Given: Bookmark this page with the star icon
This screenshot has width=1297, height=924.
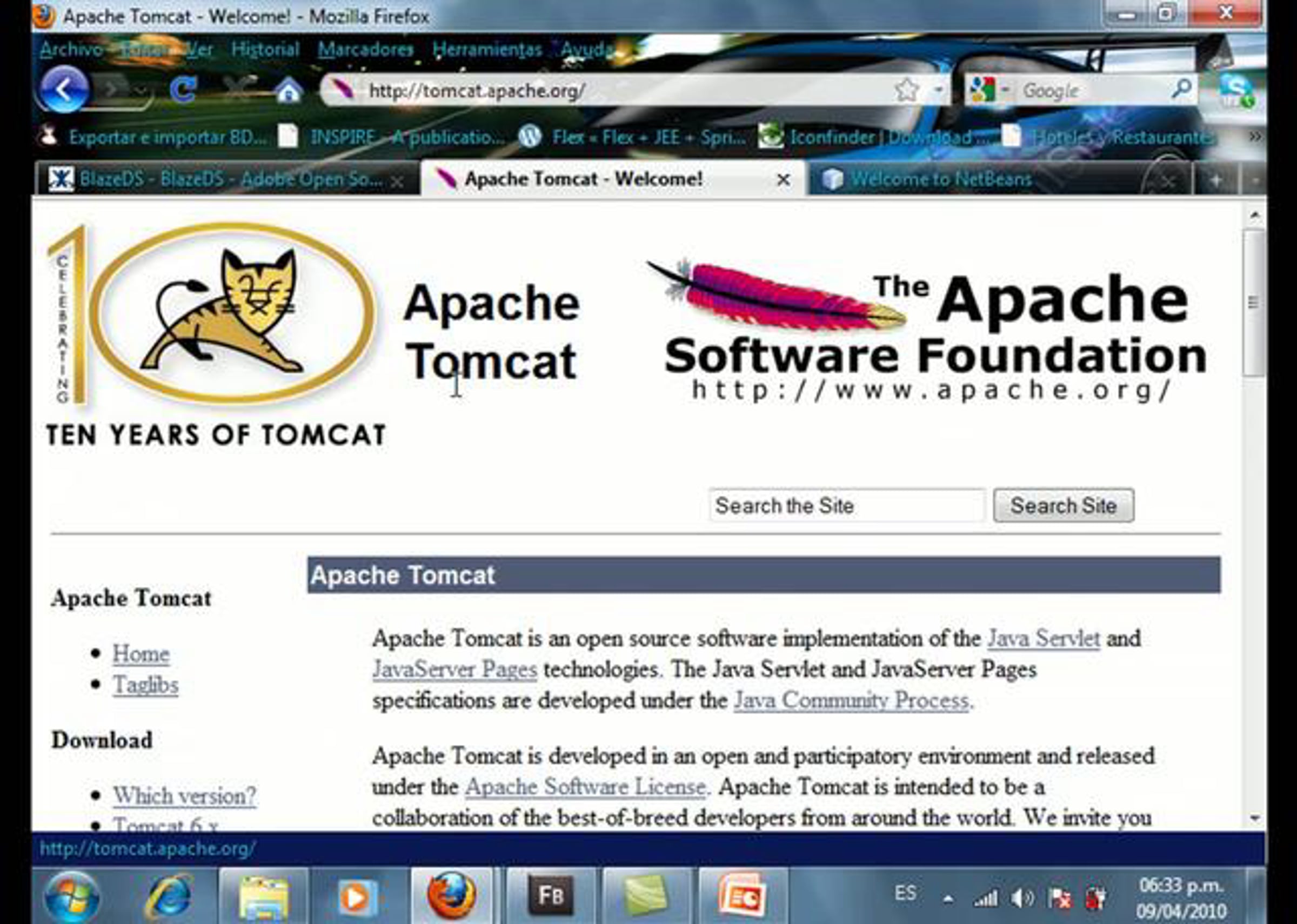Looking at the screenshot, I should click(x=906, y=89).
